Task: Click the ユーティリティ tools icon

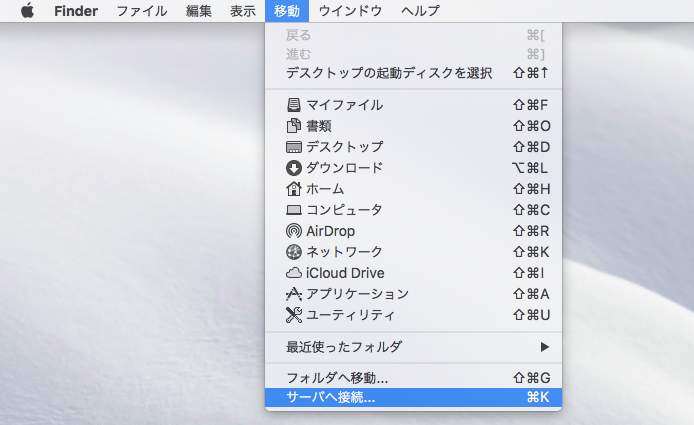Action: (x=293, y=315)
